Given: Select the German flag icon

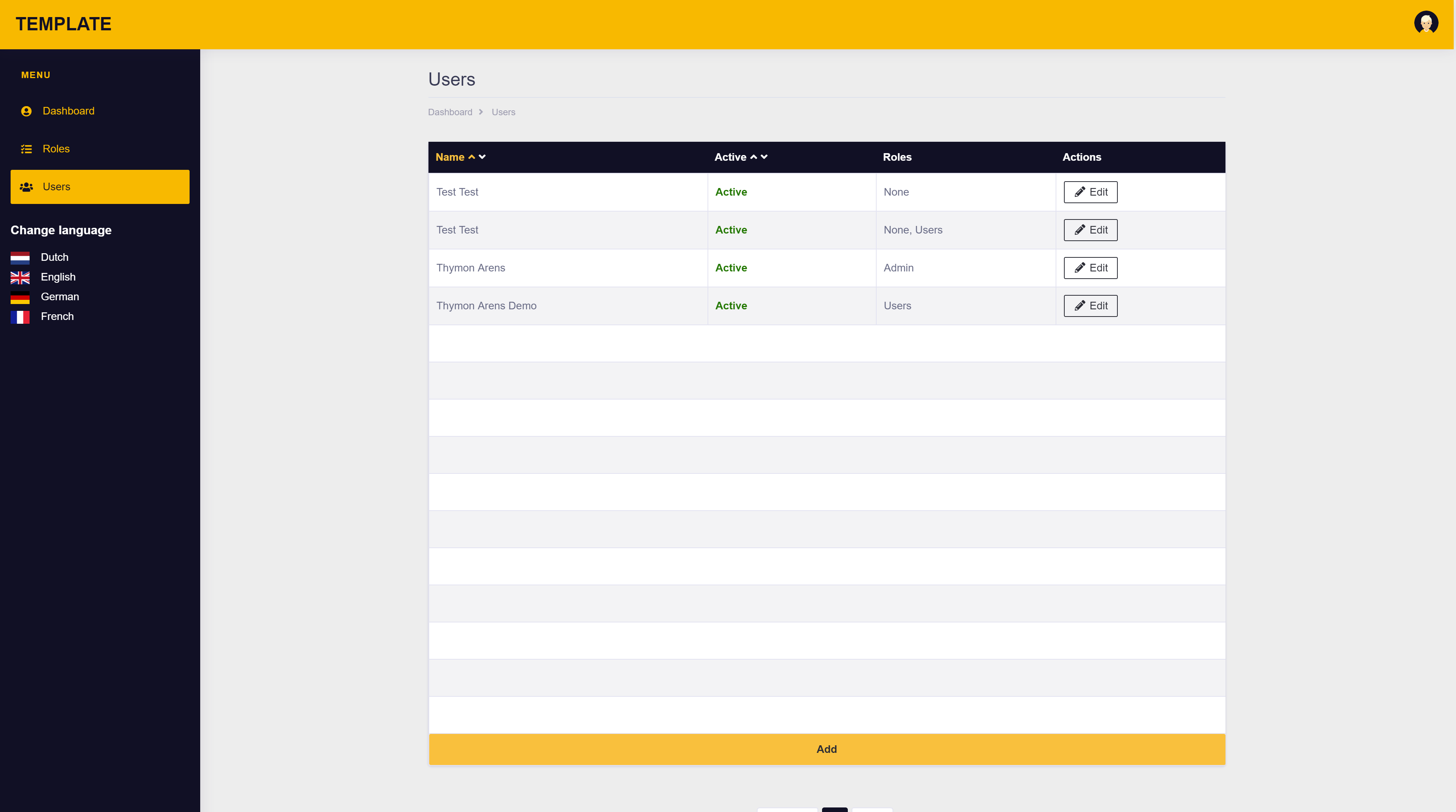Looking at the screenshot, I should click(x=20, y=297).
